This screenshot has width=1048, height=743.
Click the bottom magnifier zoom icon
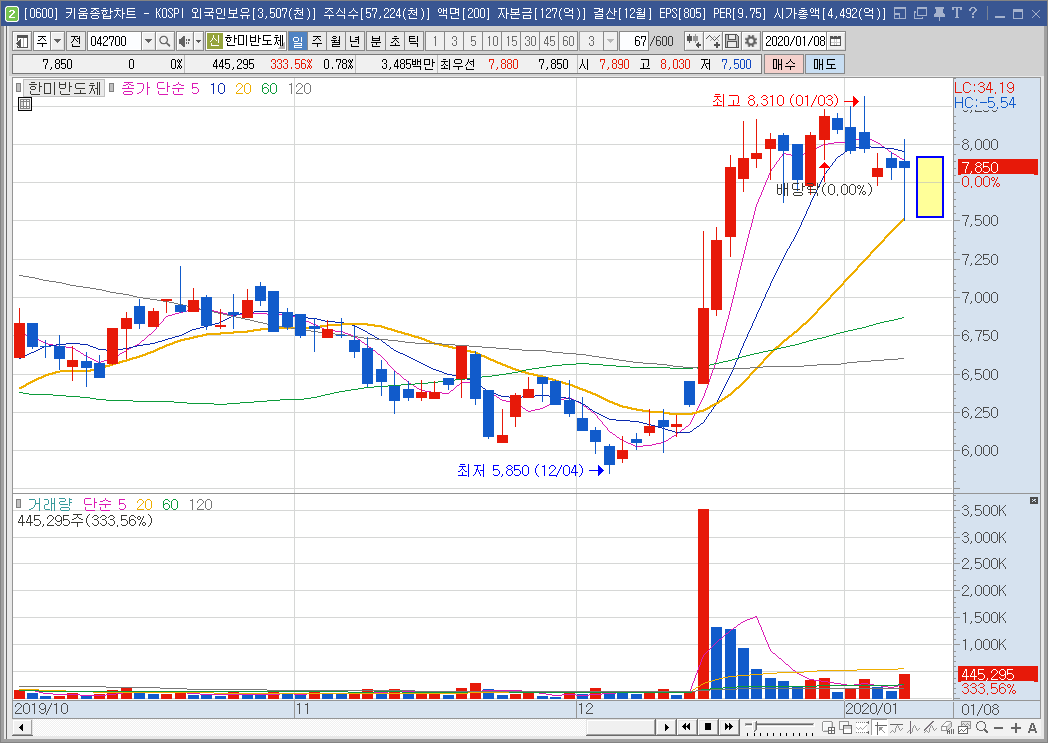[x=982, y=728]
